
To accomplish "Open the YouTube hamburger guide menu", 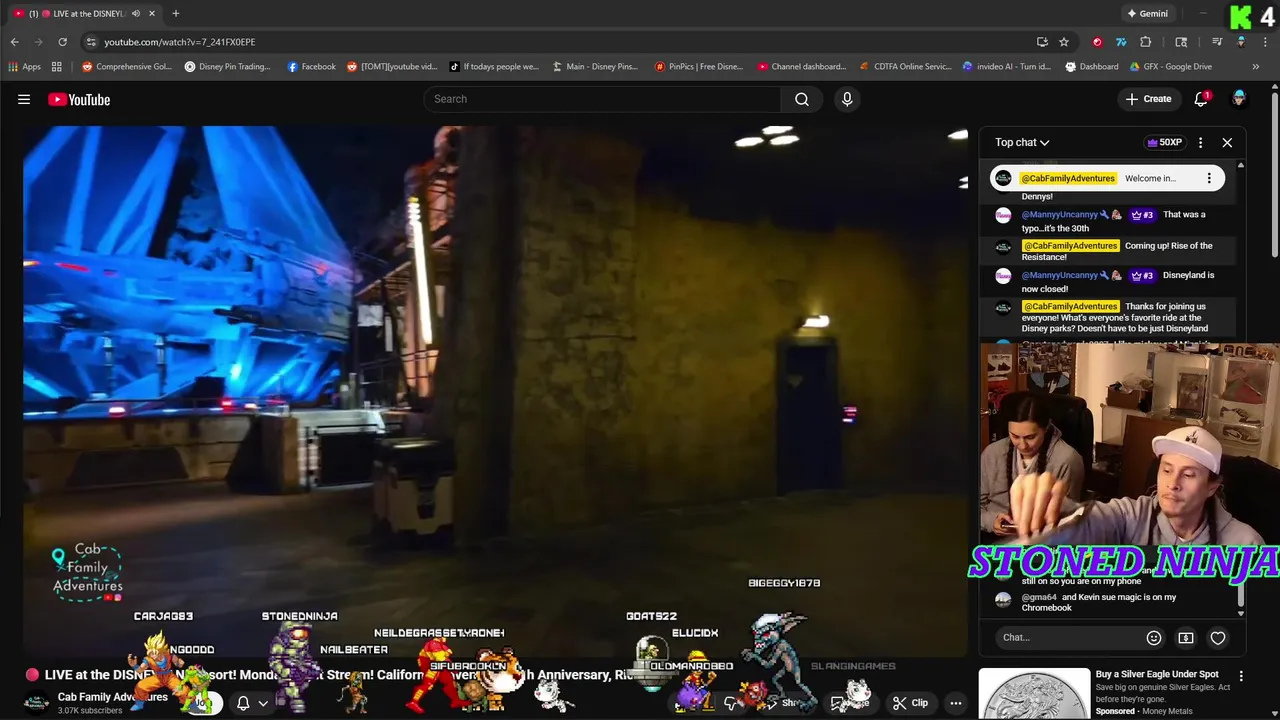I will [x=24, y=99].
